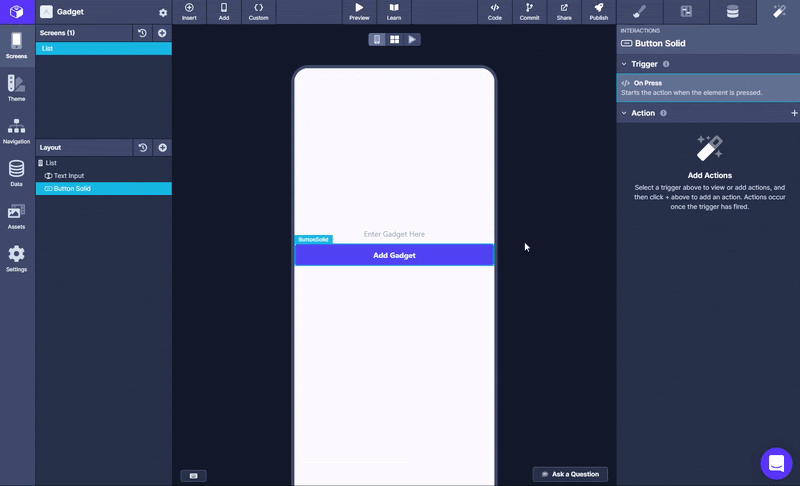Switch to the Data database tab
The image size is (800, 486).
(733, 11)
